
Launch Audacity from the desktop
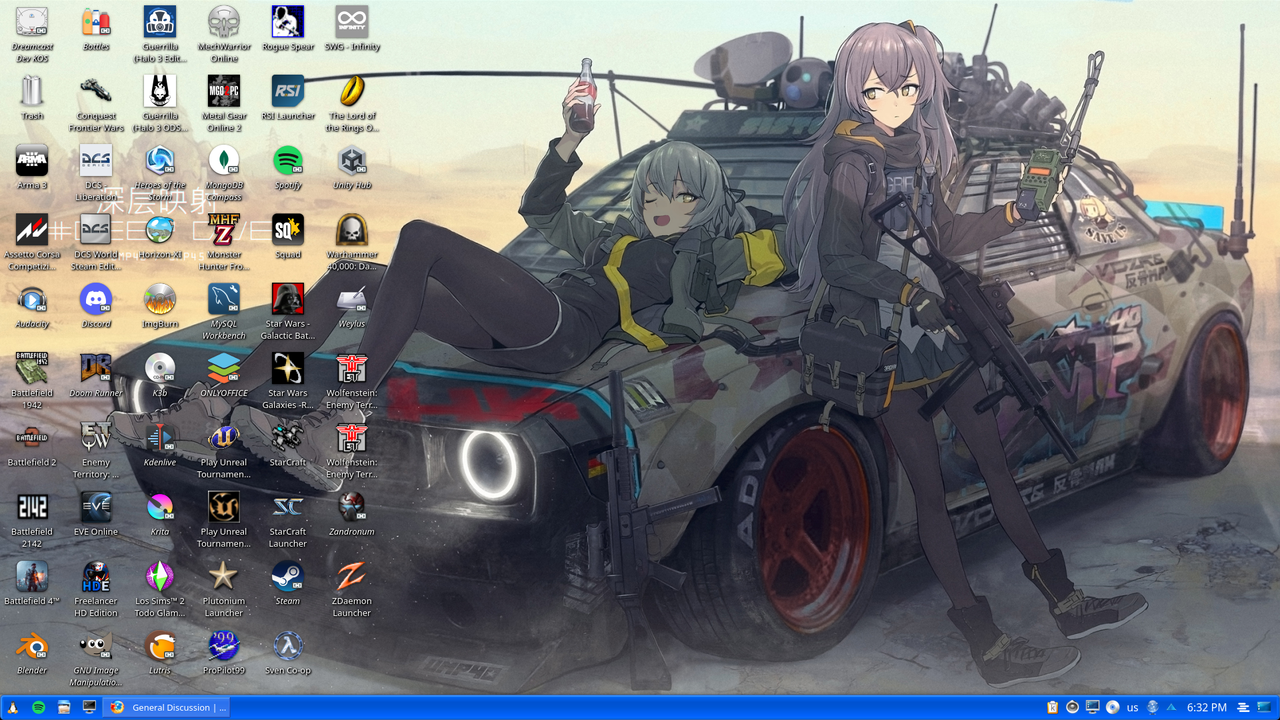click(x=32, y=298)
